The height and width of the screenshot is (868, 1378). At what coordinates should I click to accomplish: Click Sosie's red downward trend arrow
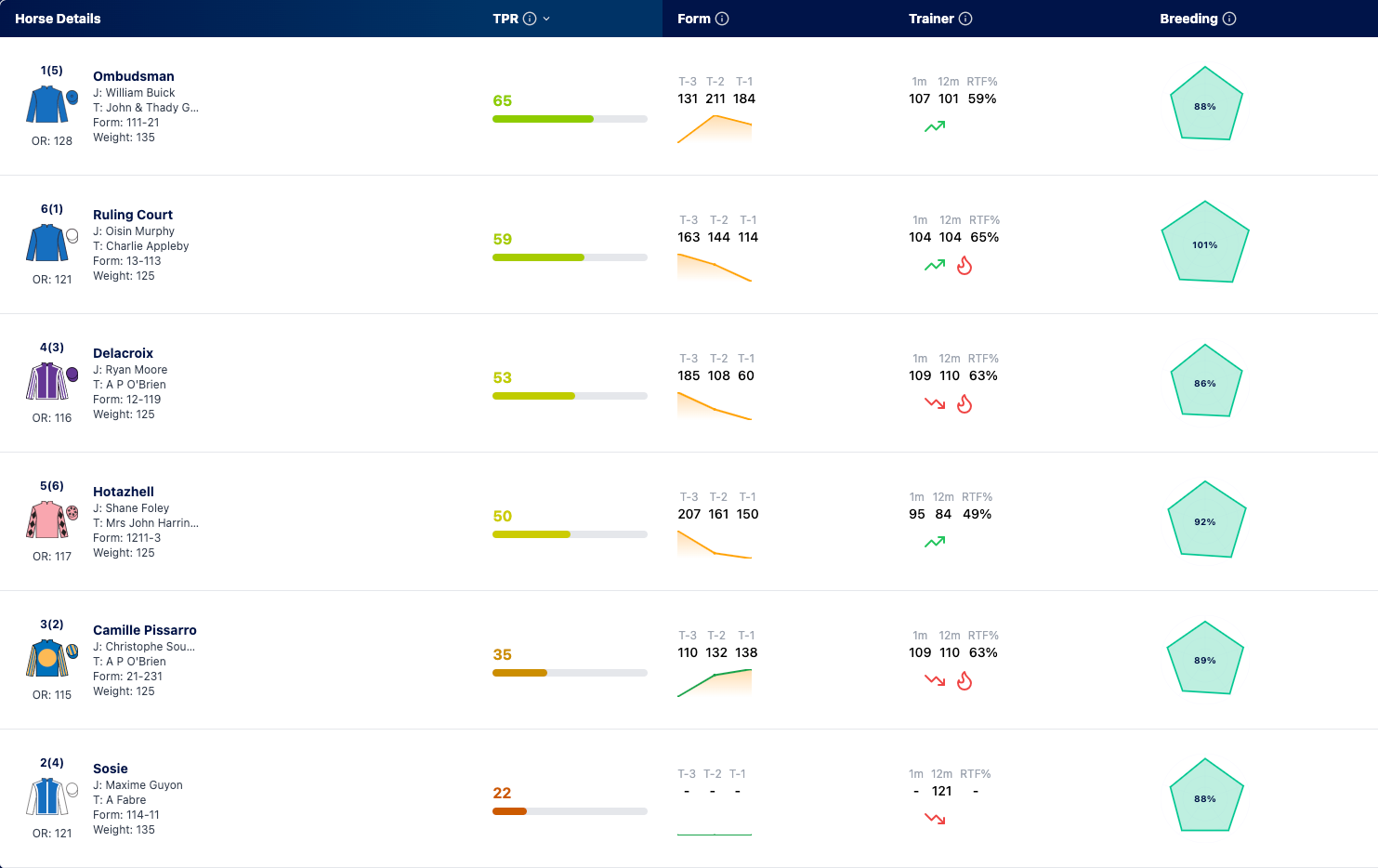coord(935,819)
